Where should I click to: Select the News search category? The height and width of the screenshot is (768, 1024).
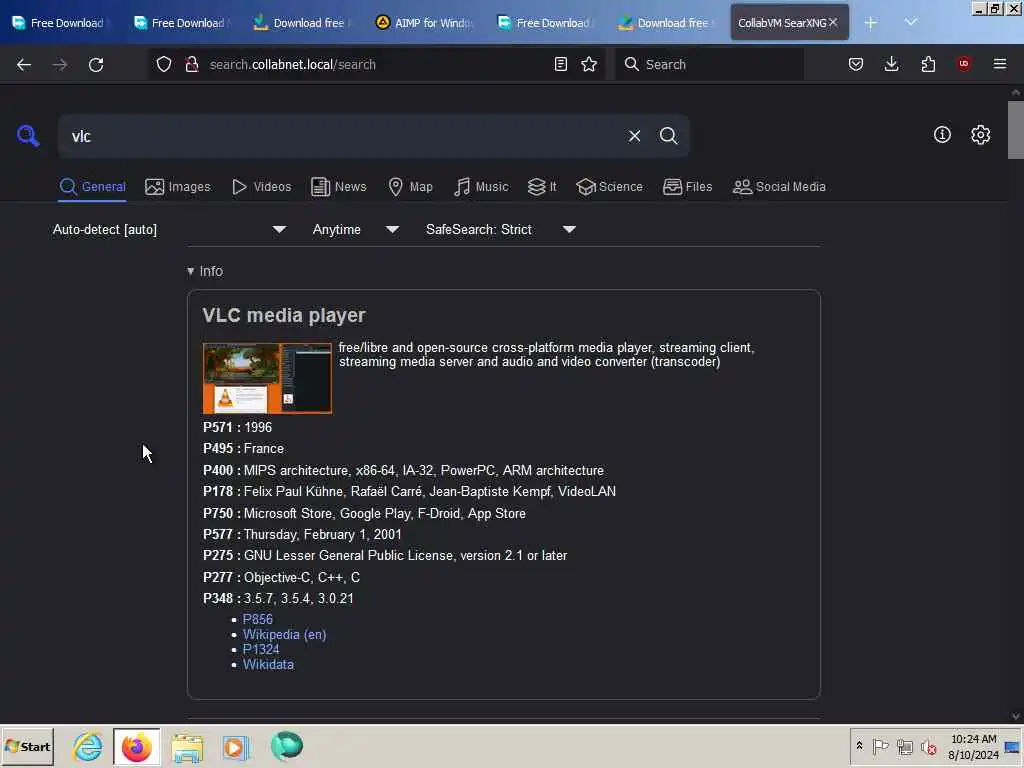339,187
